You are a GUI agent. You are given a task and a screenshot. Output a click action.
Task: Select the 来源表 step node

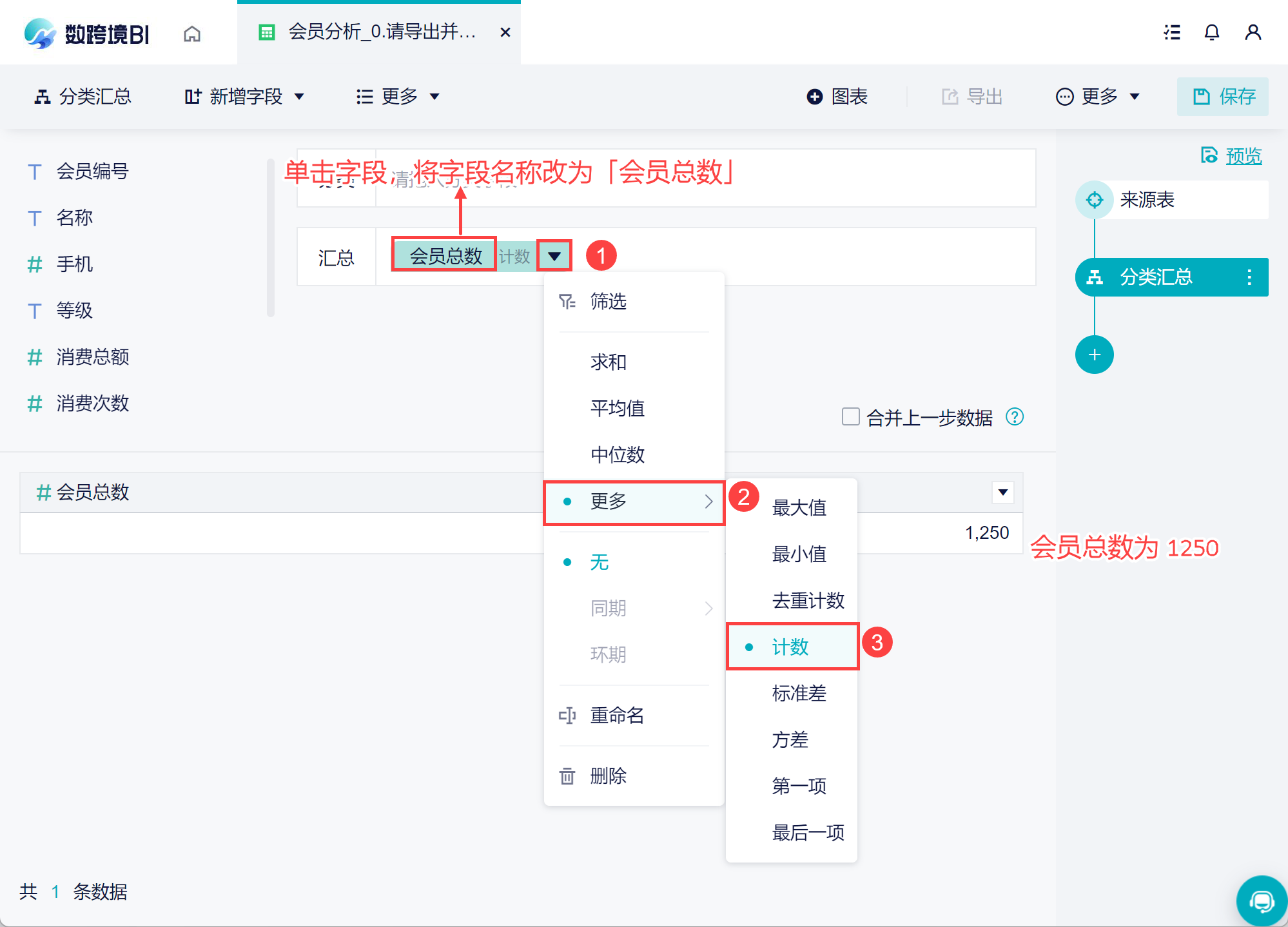coord(1172,200)
